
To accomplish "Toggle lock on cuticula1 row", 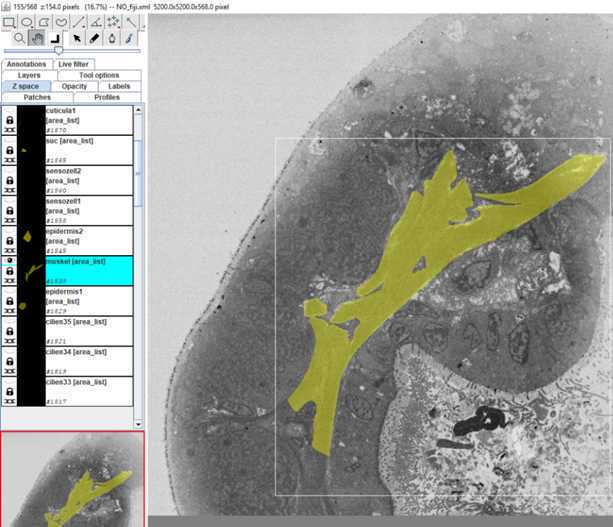I will pos(10,120).
